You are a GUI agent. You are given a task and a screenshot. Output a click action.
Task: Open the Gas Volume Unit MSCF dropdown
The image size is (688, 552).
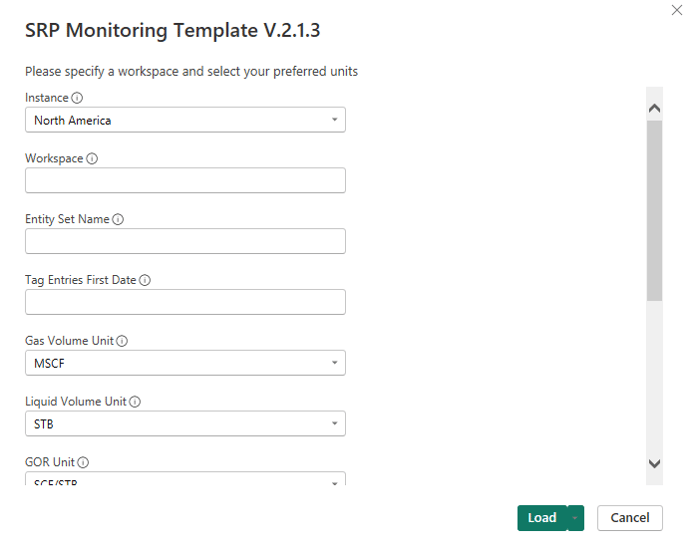coord(185,363)
